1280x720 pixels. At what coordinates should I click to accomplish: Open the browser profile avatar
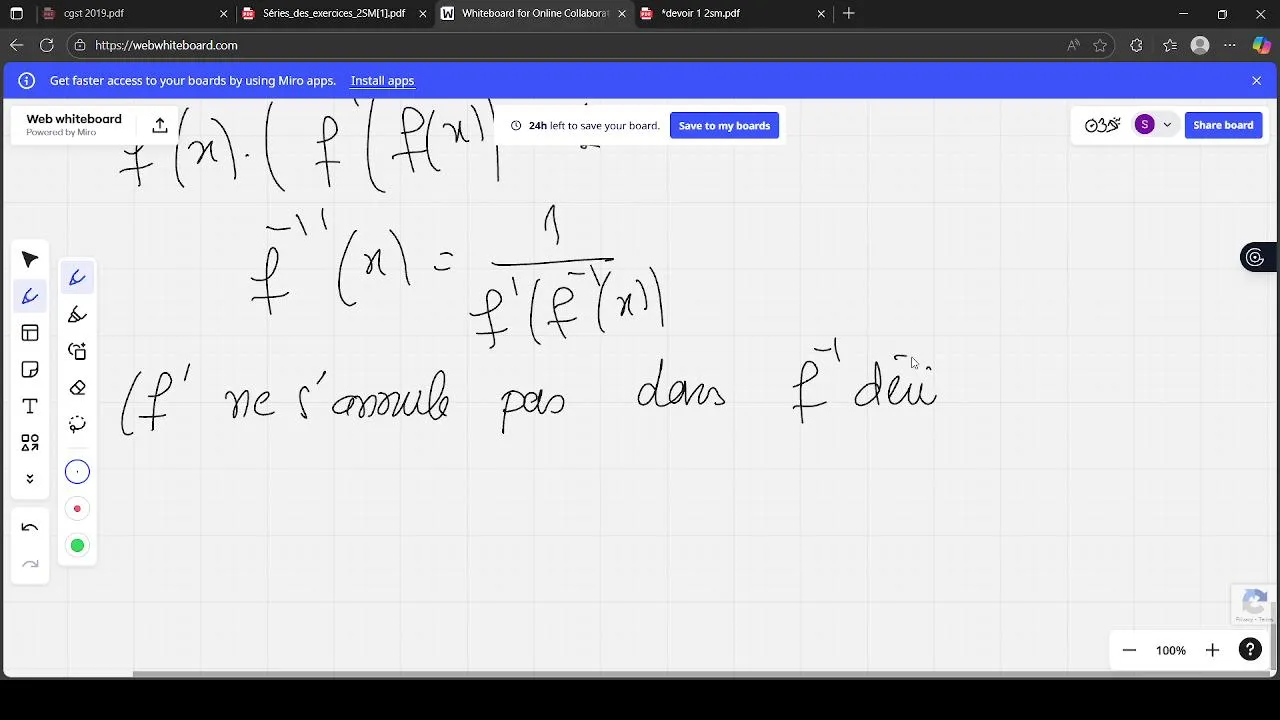point(1200,45)
